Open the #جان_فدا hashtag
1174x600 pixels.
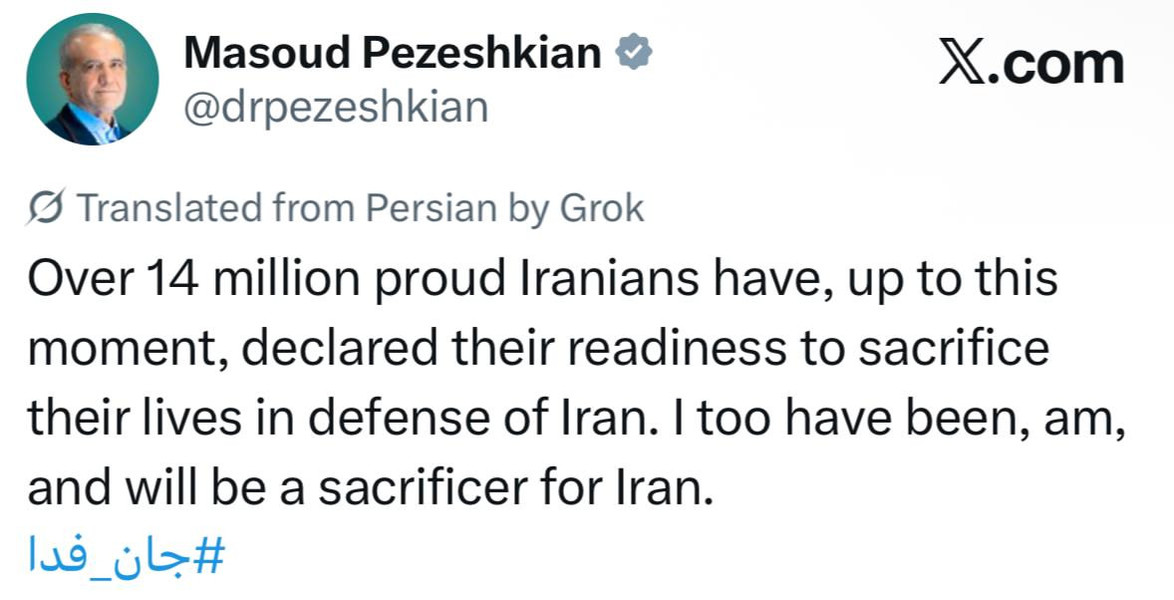(x=127, y=555)
